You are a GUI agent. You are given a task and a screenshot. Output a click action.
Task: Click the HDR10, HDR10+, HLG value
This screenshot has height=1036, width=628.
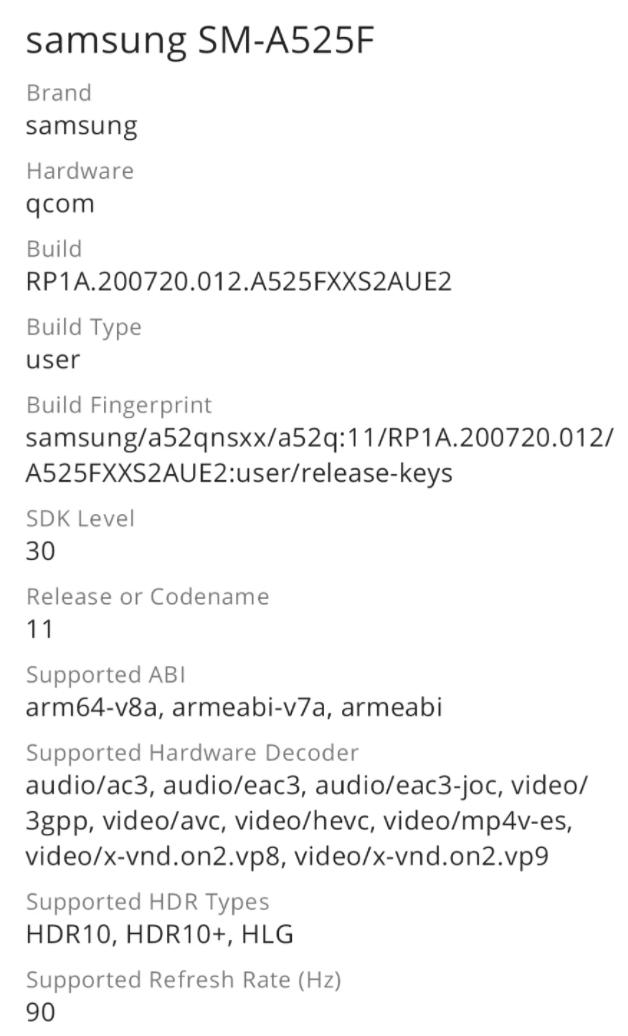tap(158, 935)
